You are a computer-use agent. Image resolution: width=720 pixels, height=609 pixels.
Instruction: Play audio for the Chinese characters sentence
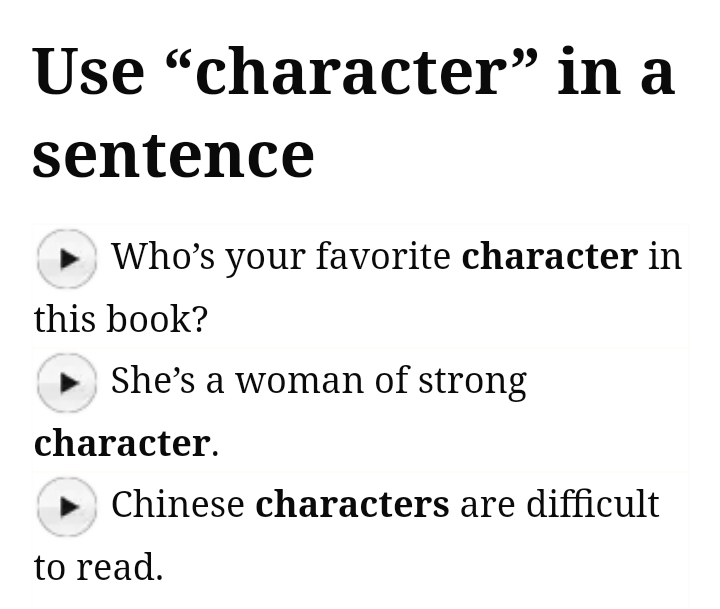click(x=67, y=507)
